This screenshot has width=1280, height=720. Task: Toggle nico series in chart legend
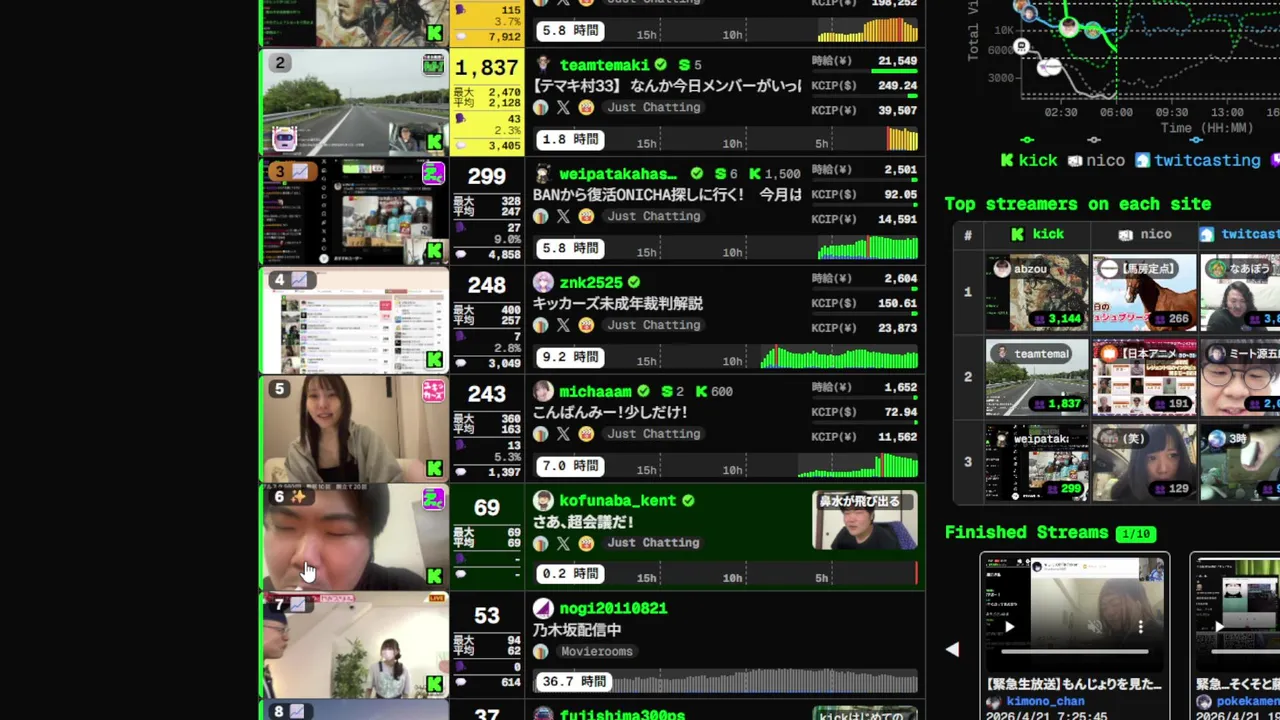1096,160
